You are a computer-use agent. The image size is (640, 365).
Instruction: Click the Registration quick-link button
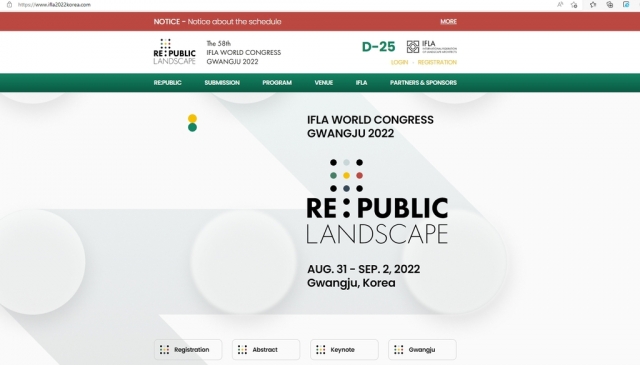(x=188, y=349)
